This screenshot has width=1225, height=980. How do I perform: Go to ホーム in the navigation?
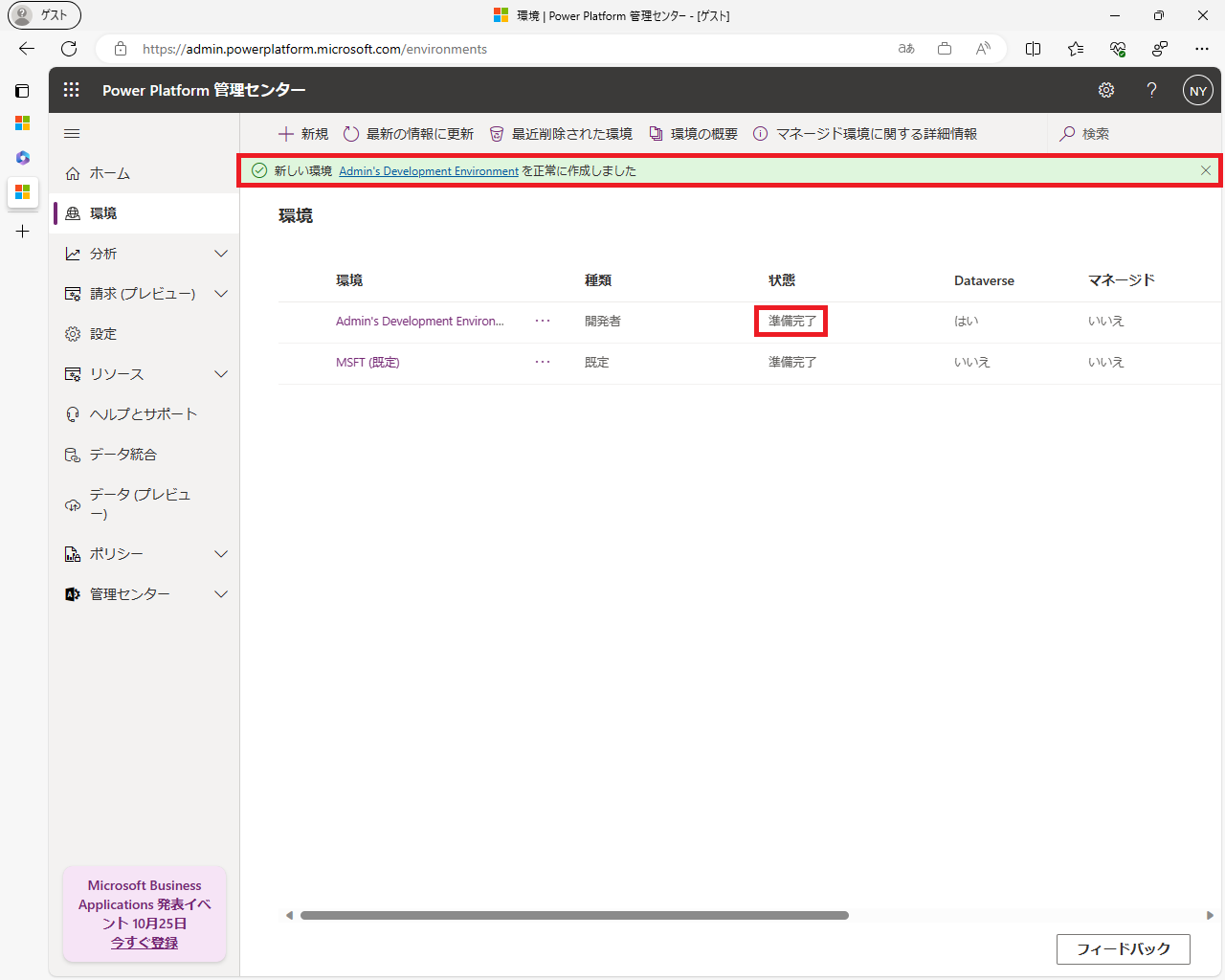click(x=145, y=173)
